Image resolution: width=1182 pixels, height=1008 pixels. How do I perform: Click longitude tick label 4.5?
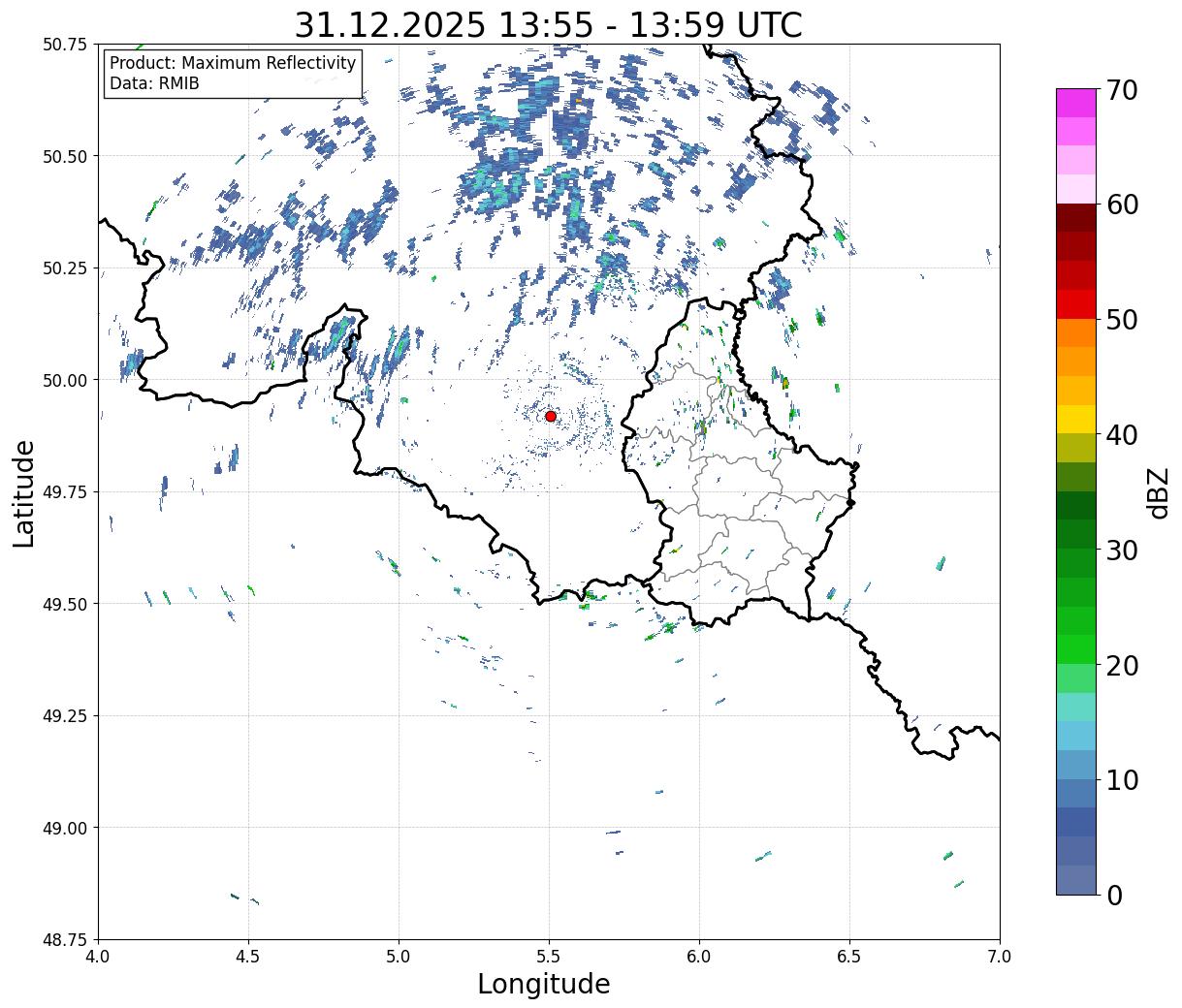(x=248, y=957)
